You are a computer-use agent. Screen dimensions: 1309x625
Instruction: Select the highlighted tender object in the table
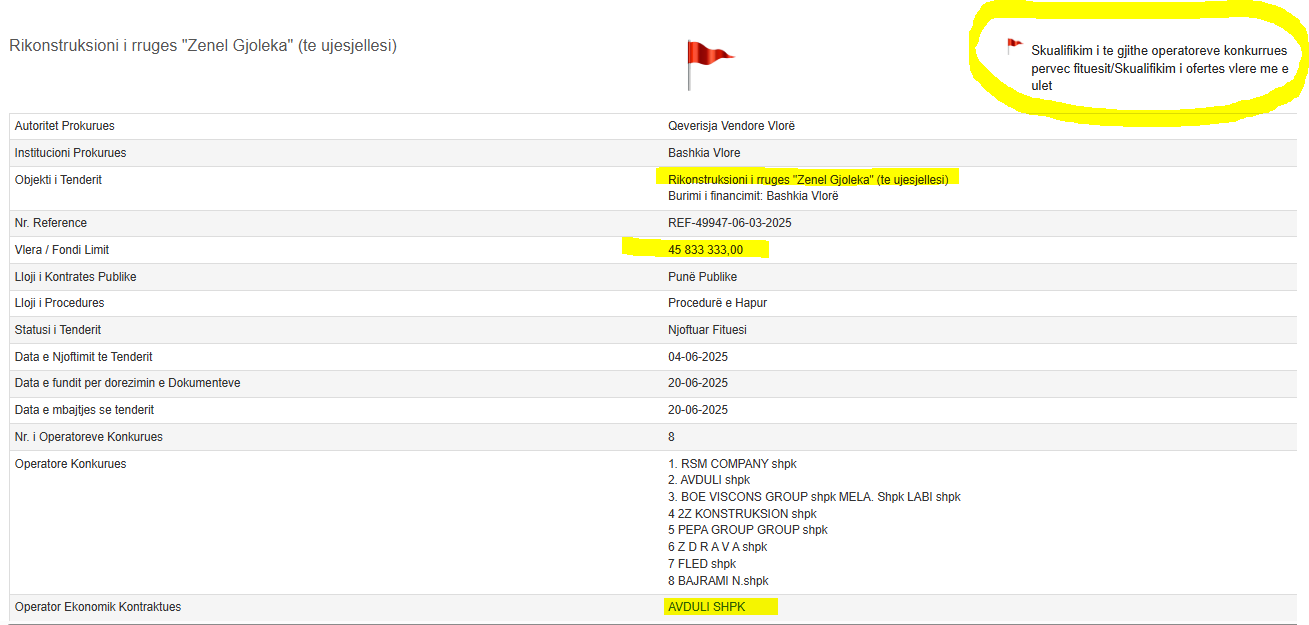[x=808, y=179]
